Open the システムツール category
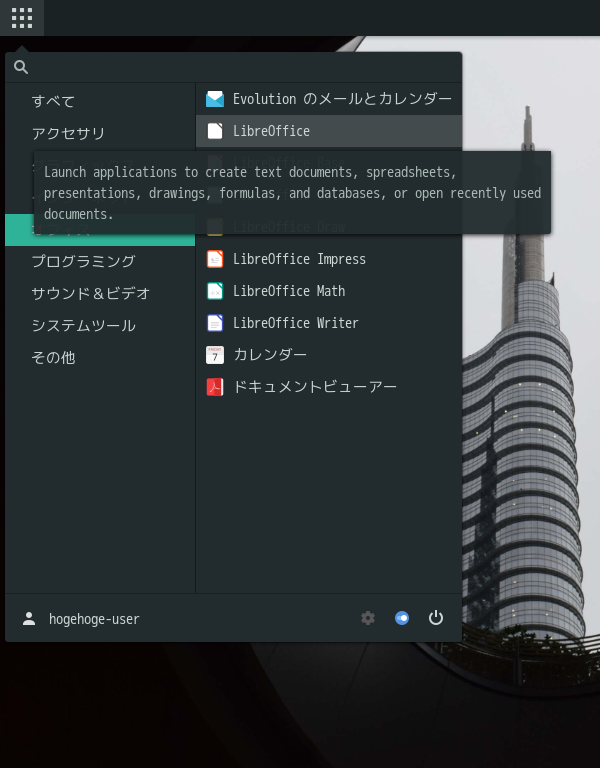This screenshot has height=768, width=600. (x=100, y=326)
